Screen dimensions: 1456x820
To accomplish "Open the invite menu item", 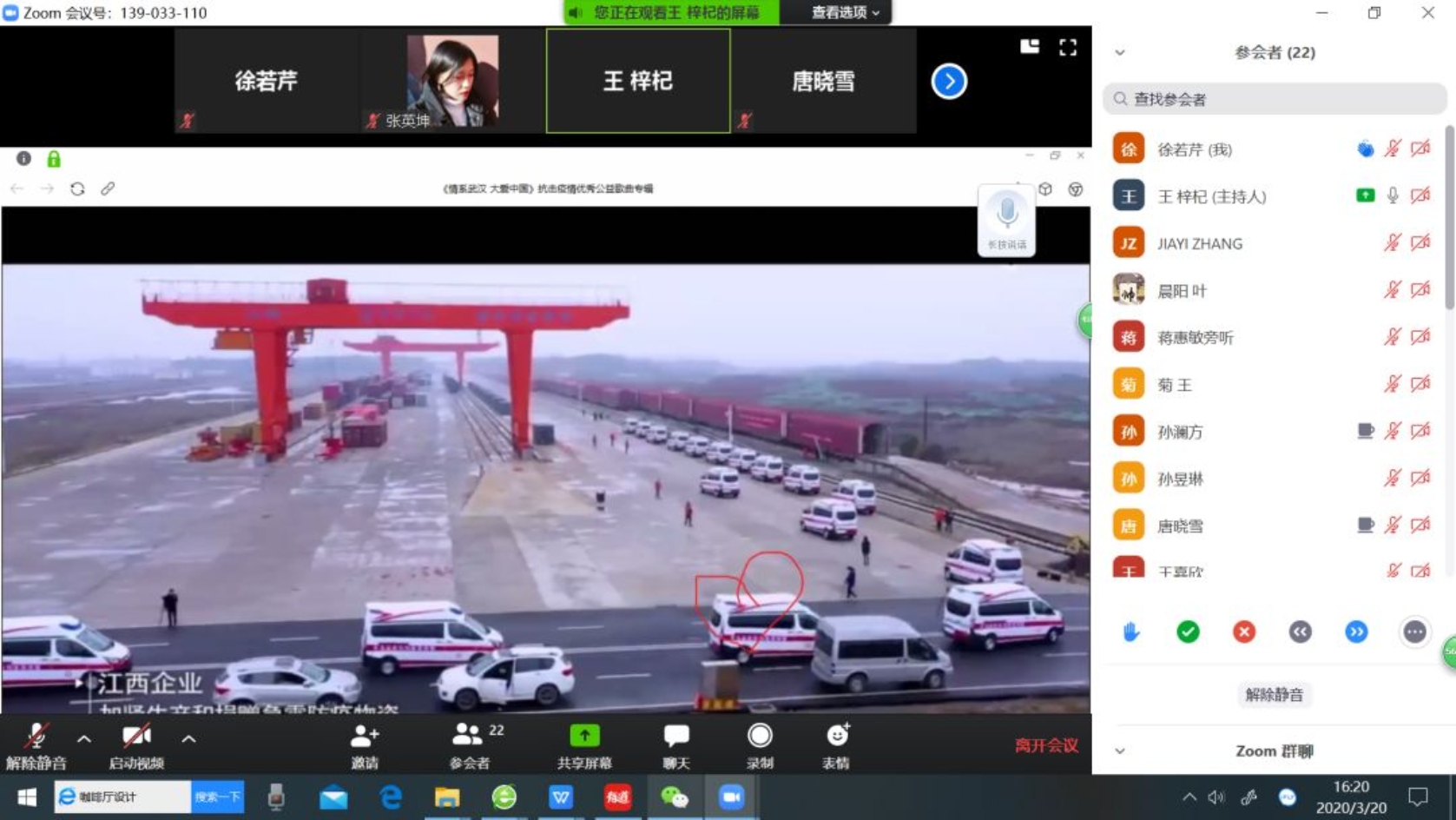I will [365, 745].
